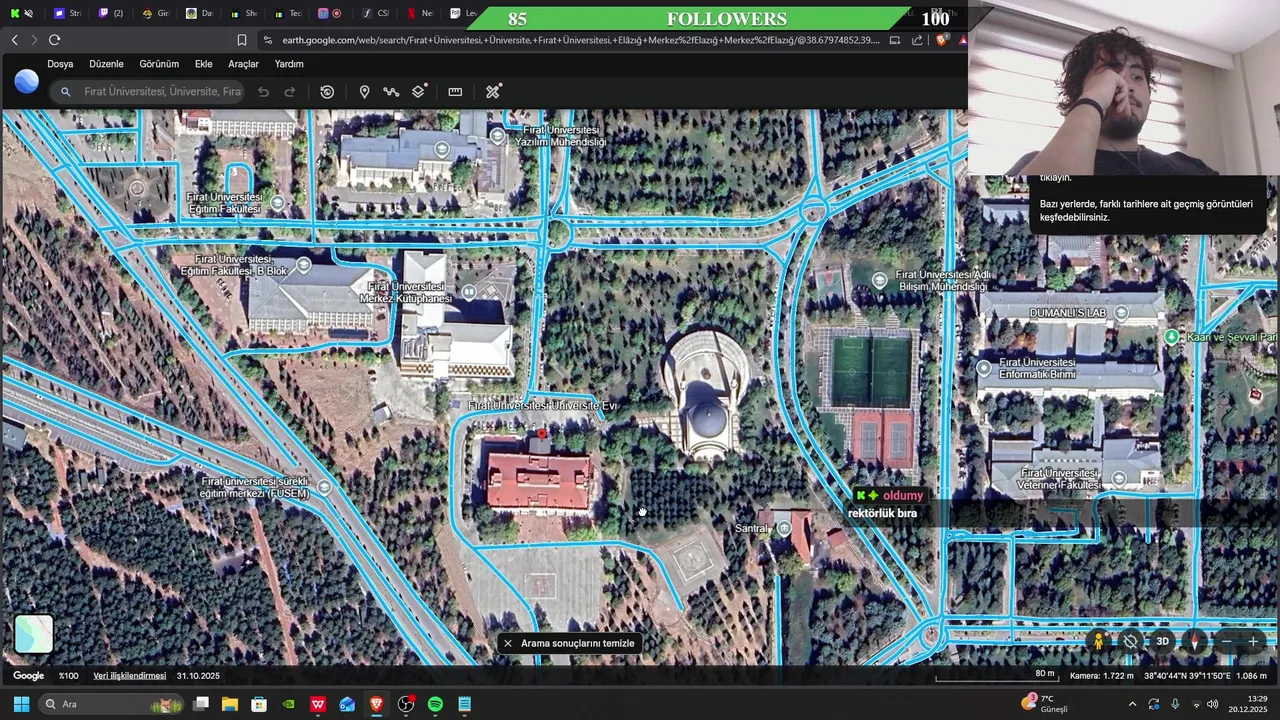1280x720 pixels.
Task: Select Fırat Üniversitesi Merkez Kütüphanesi marker
Action: click(x=468, y=292)
